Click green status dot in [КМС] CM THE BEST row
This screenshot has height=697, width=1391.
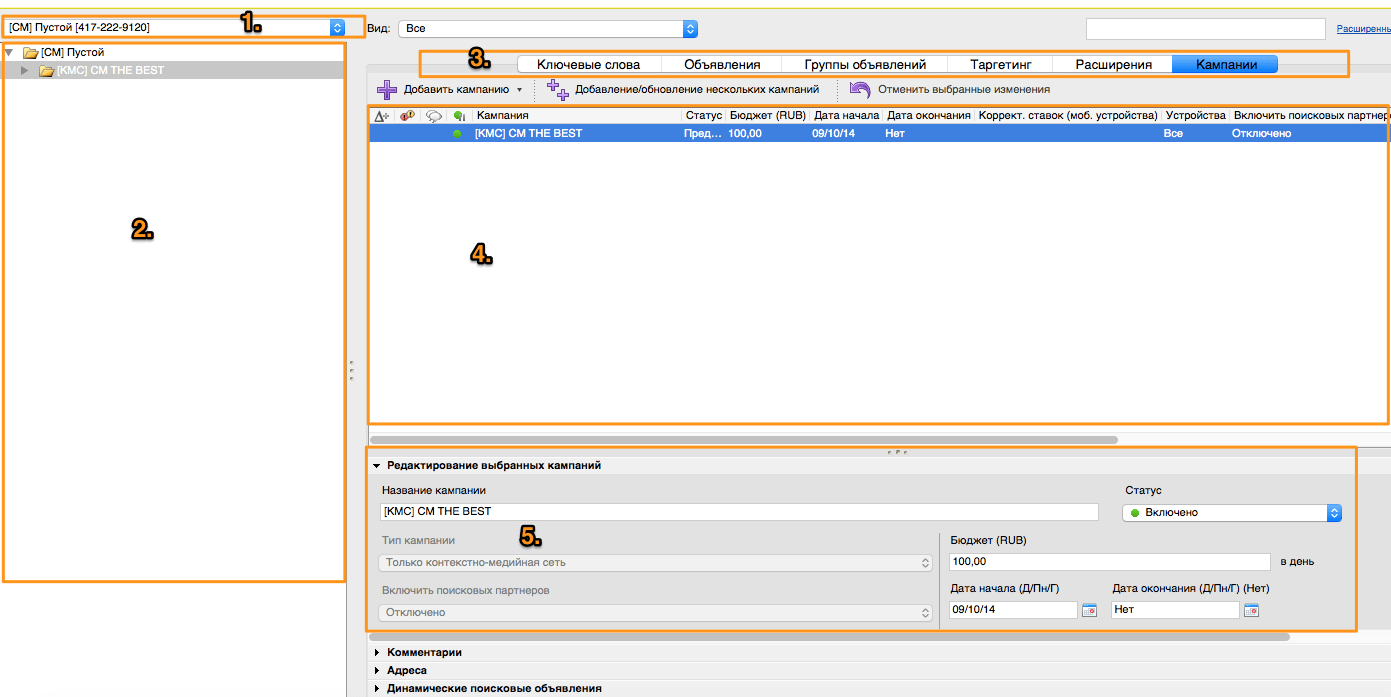pos(457,133)
